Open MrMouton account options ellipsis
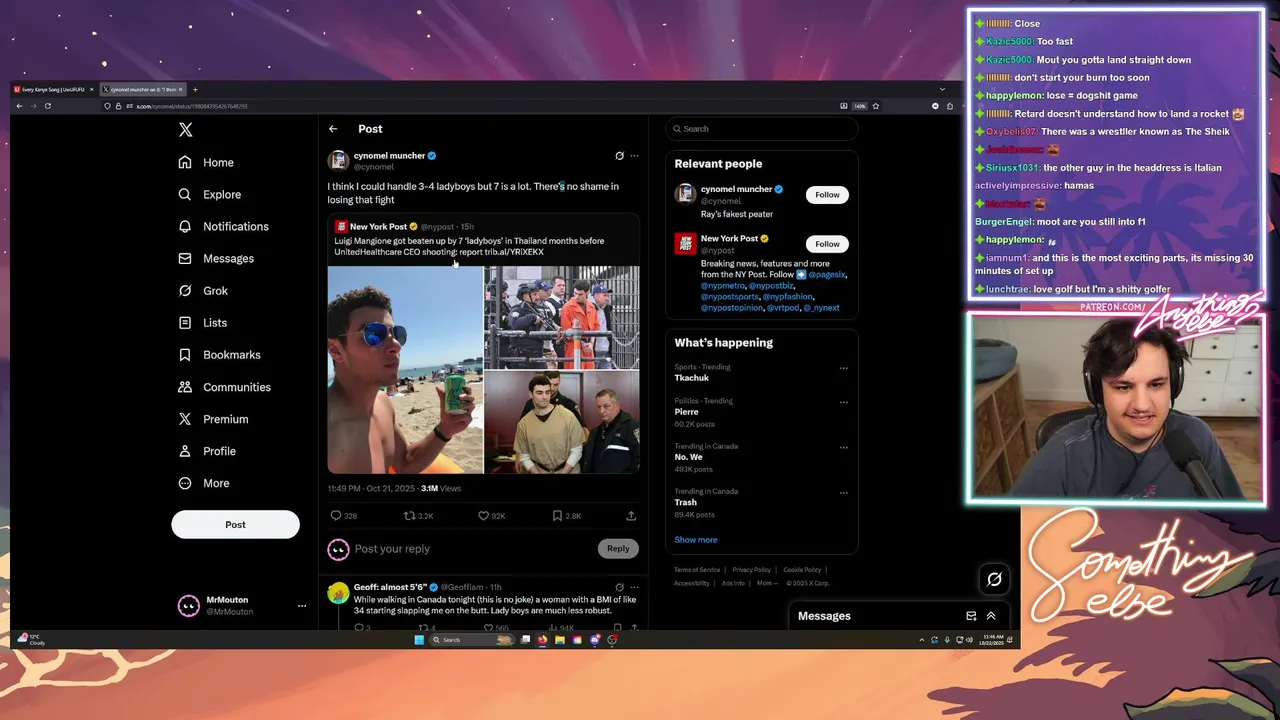This screenshot has height=720, width=1280. point(301,606)
